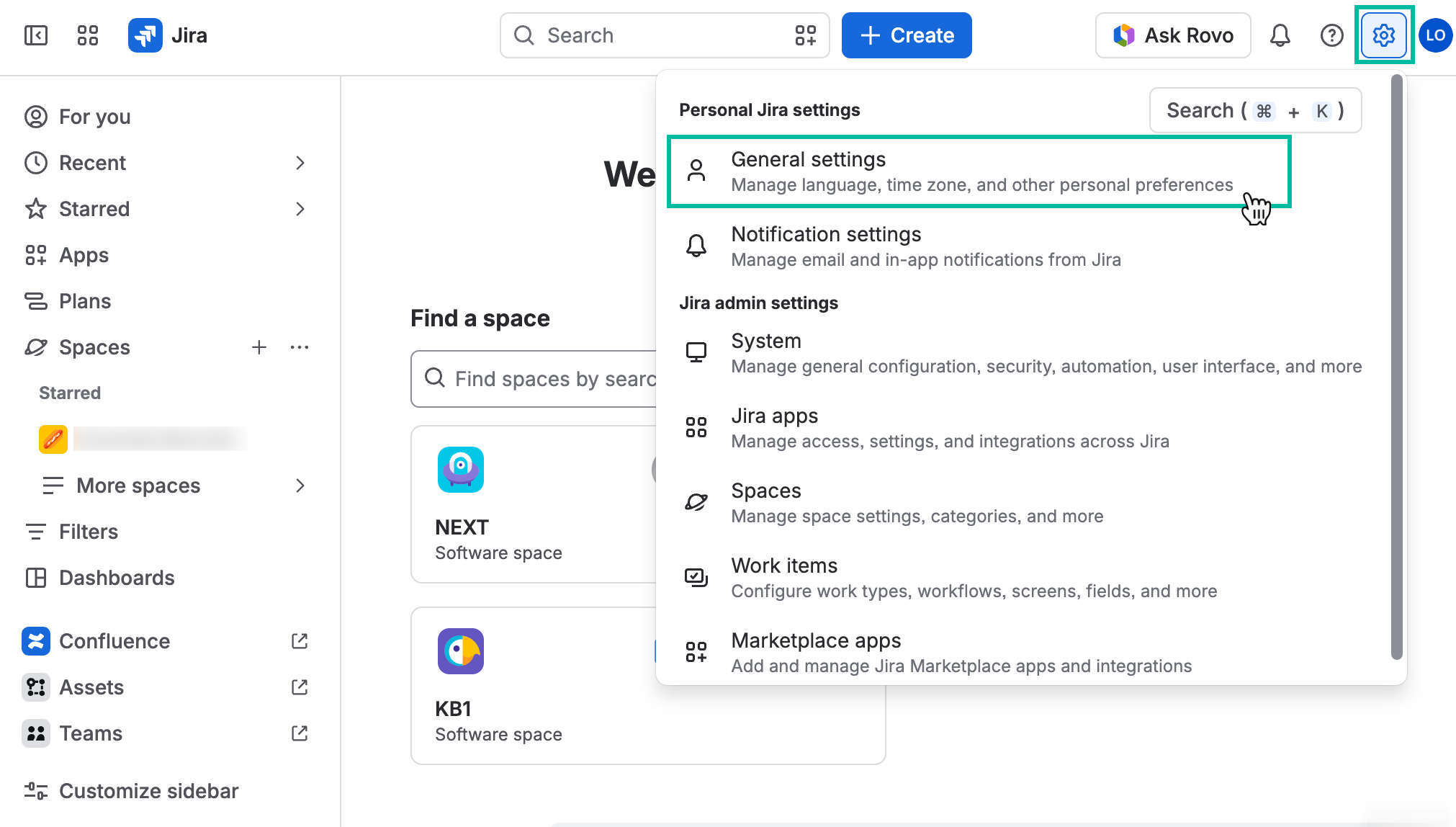Open Dashboards in the sidebar

tap(117, 578)
